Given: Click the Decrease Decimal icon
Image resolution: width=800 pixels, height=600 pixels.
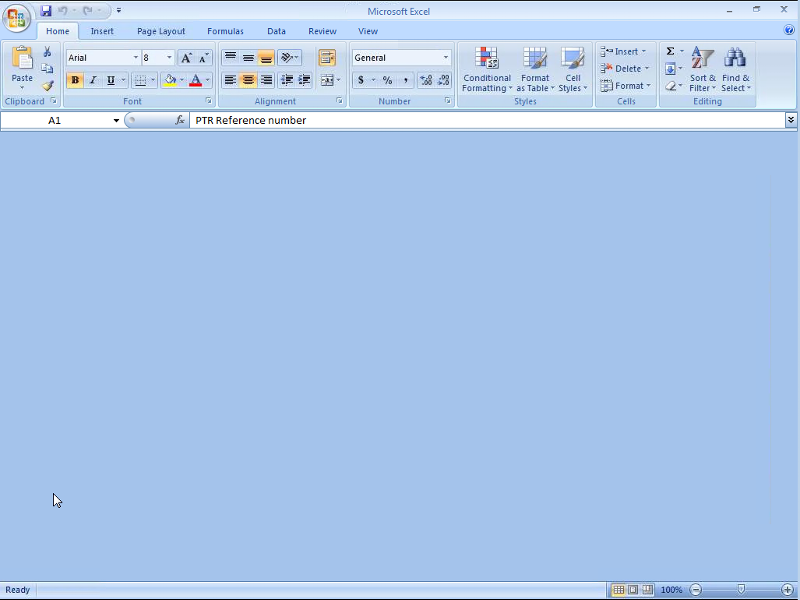Looking at the screenshot, I should tap(443, 80).
